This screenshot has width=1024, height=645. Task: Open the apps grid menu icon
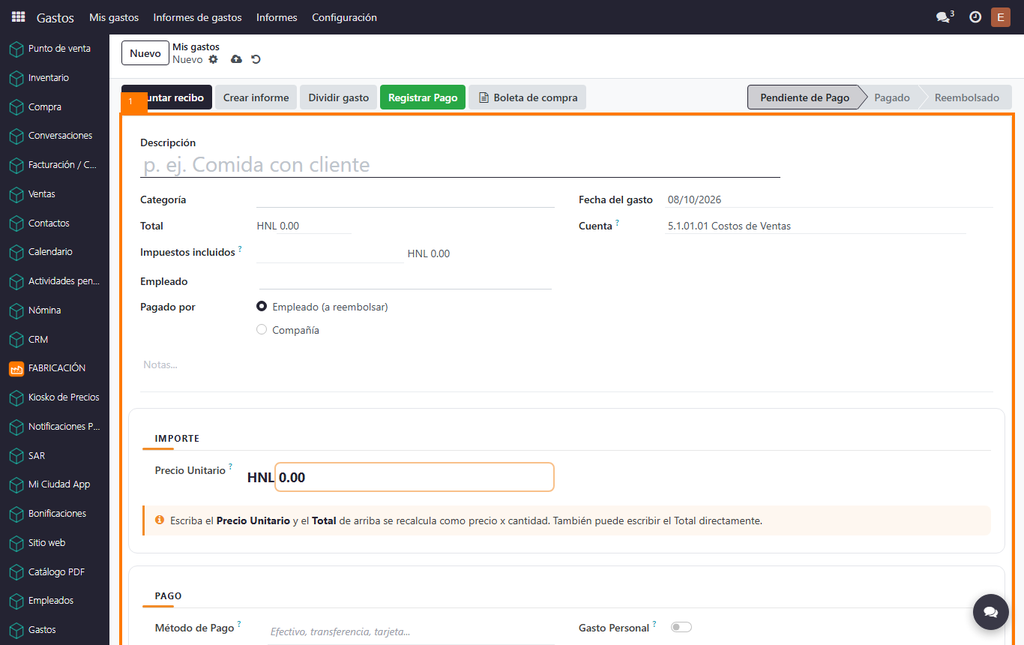click(x=18, y=17)
